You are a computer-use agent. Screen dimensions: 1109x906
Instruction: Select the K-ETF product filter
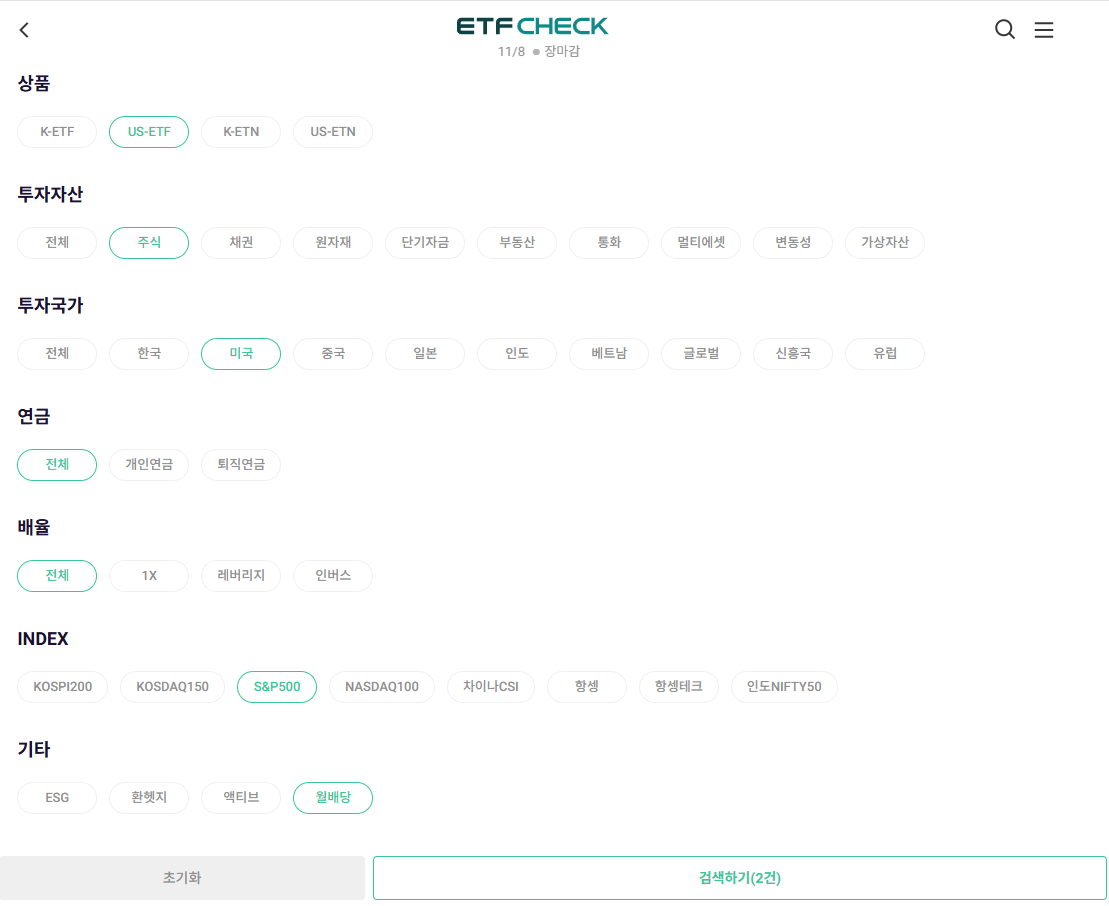coord(56,131)
